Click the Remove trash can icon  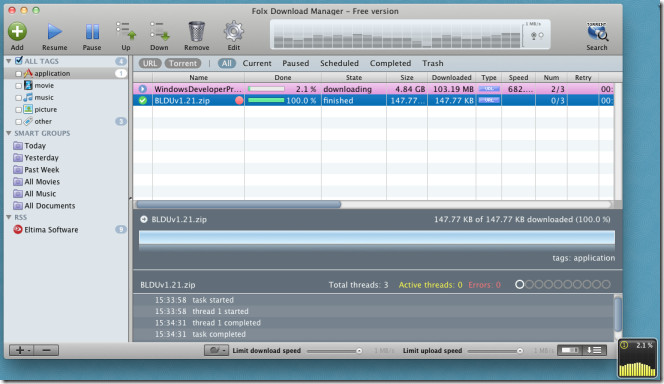click(196, 31)
